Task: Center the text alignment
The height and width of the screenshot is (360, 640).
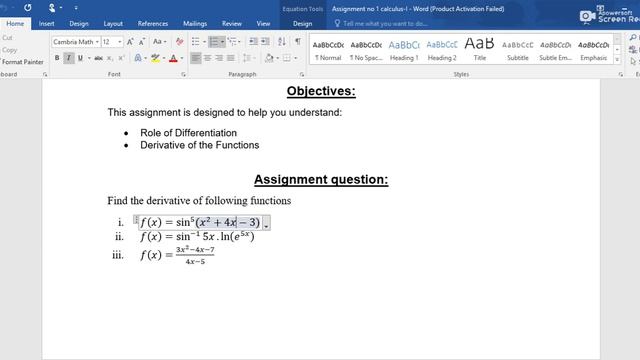Action: (x=208, y=58)
